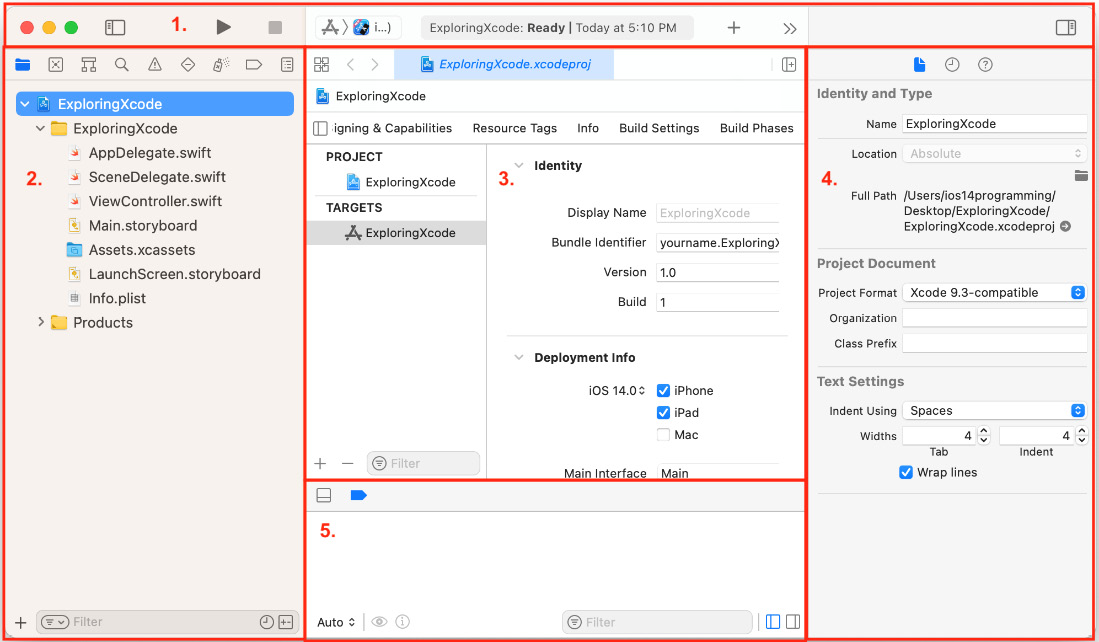Image resolution: width=1099 pixels, height=642 pixels.
Task: Open the Resource Tags tab
Action: click(514, 128)
